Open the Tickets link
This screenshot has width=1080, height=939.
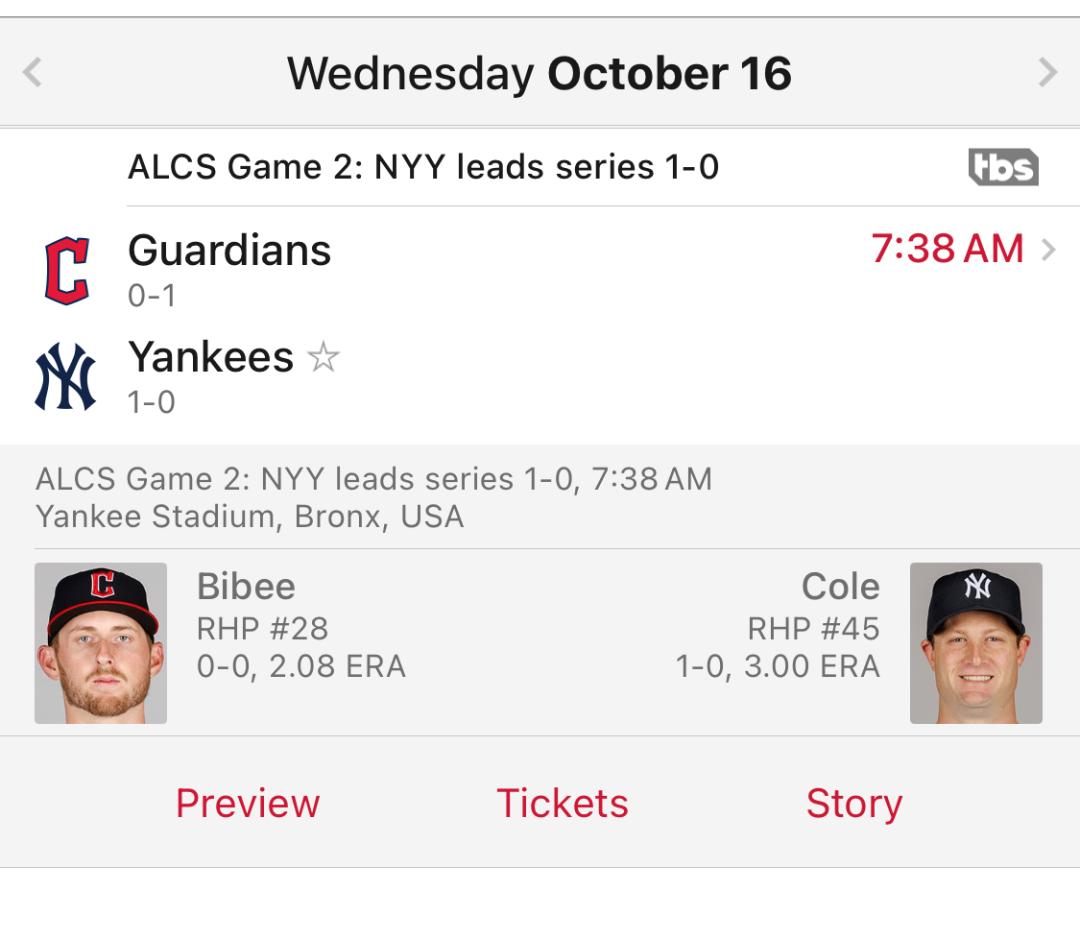[562, 803]
